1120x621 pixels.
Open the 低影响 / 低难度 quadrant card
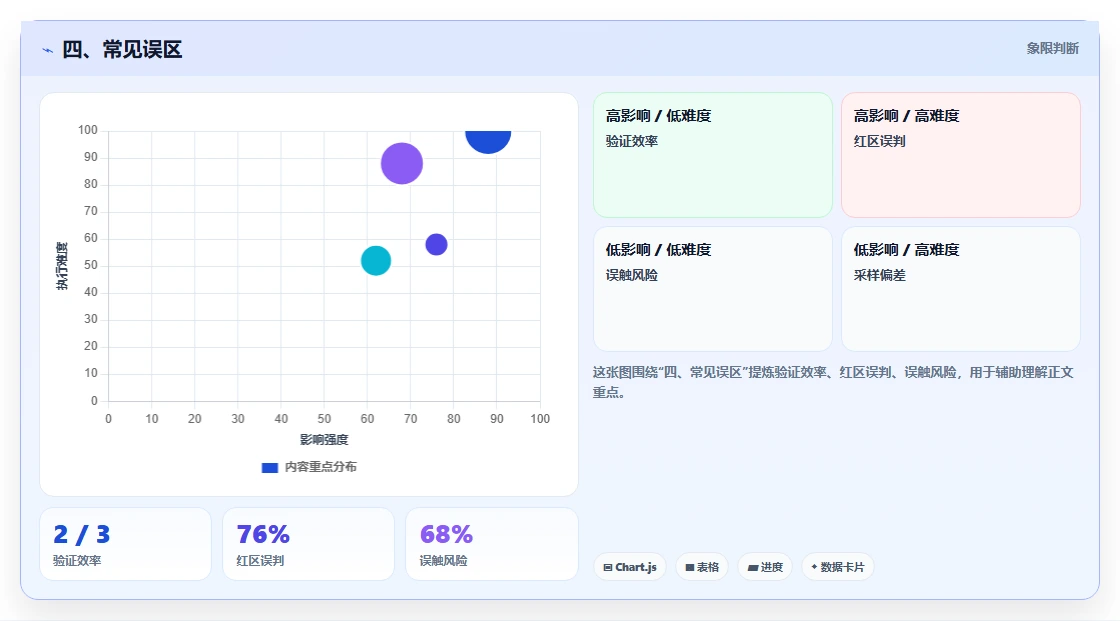coord(713,289)
